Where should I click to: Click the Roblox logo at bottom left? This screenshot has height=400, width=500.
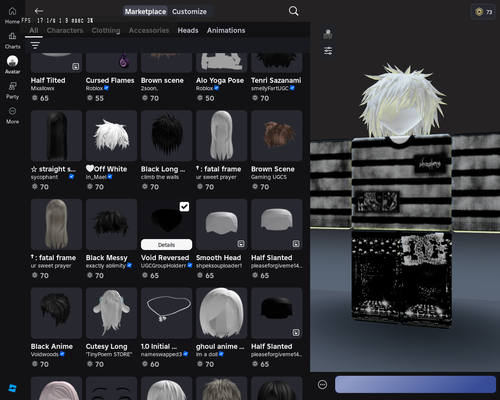click(x=12, y=388)
